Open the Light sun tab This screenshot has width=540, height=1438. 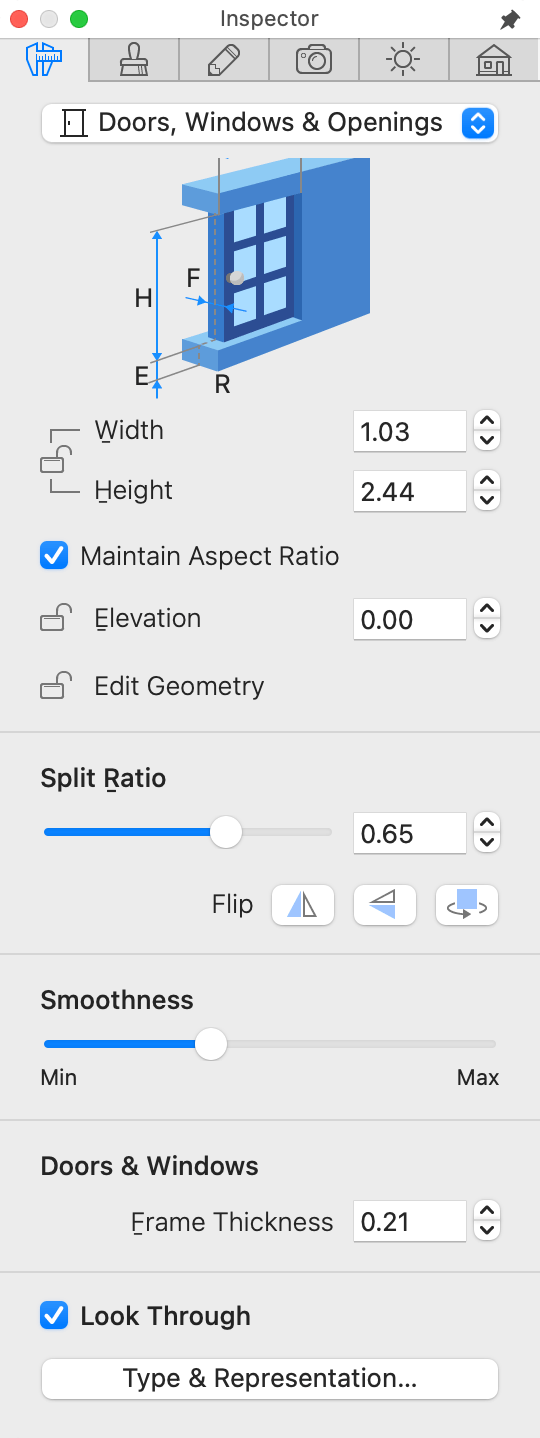404,60
